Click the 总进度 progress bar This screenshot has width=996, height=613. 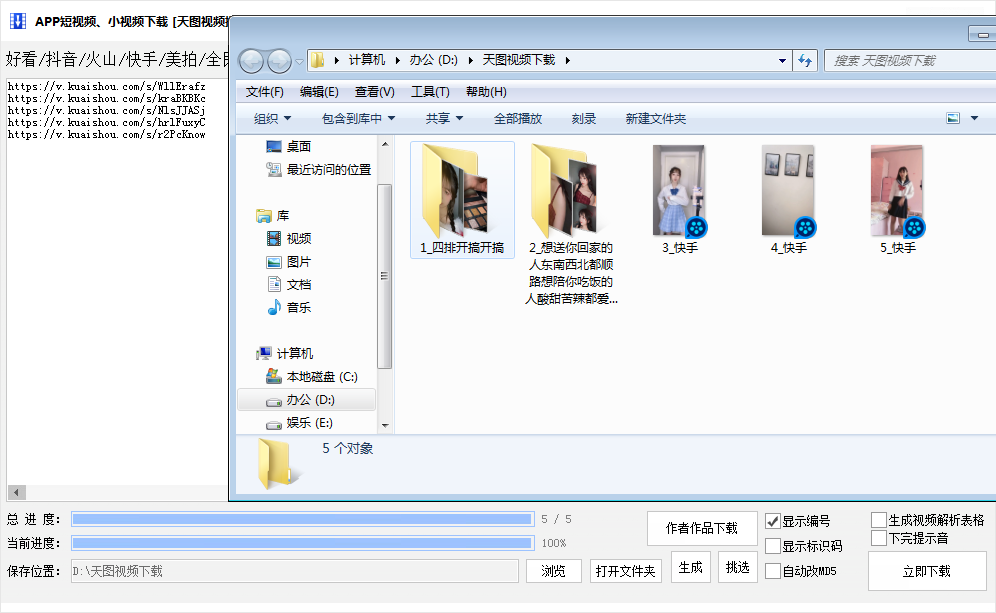(302, 520)
